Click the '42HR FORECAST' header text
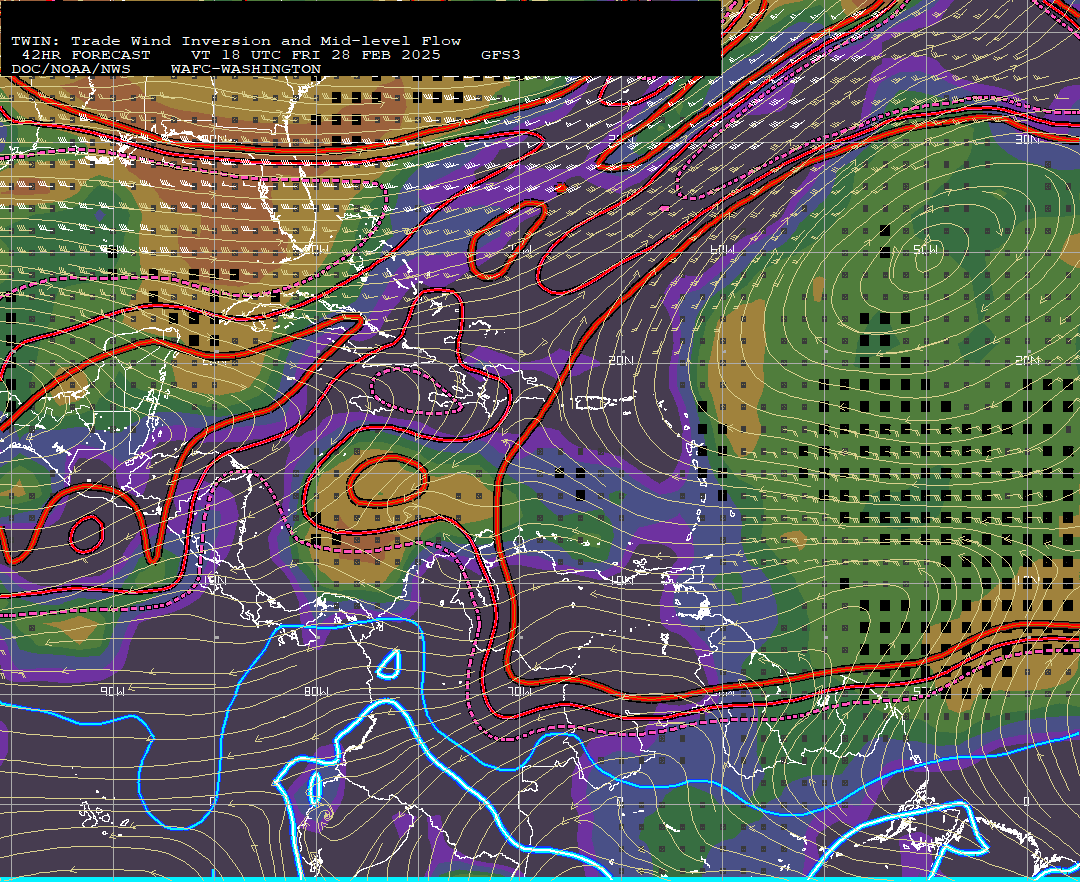The image size is (1080, 882). tap(85, 55)
